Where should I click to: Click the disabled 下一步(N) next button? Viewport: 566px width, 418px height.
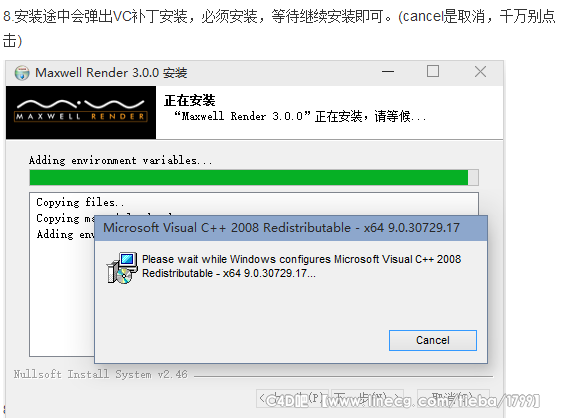click(367, 398)
